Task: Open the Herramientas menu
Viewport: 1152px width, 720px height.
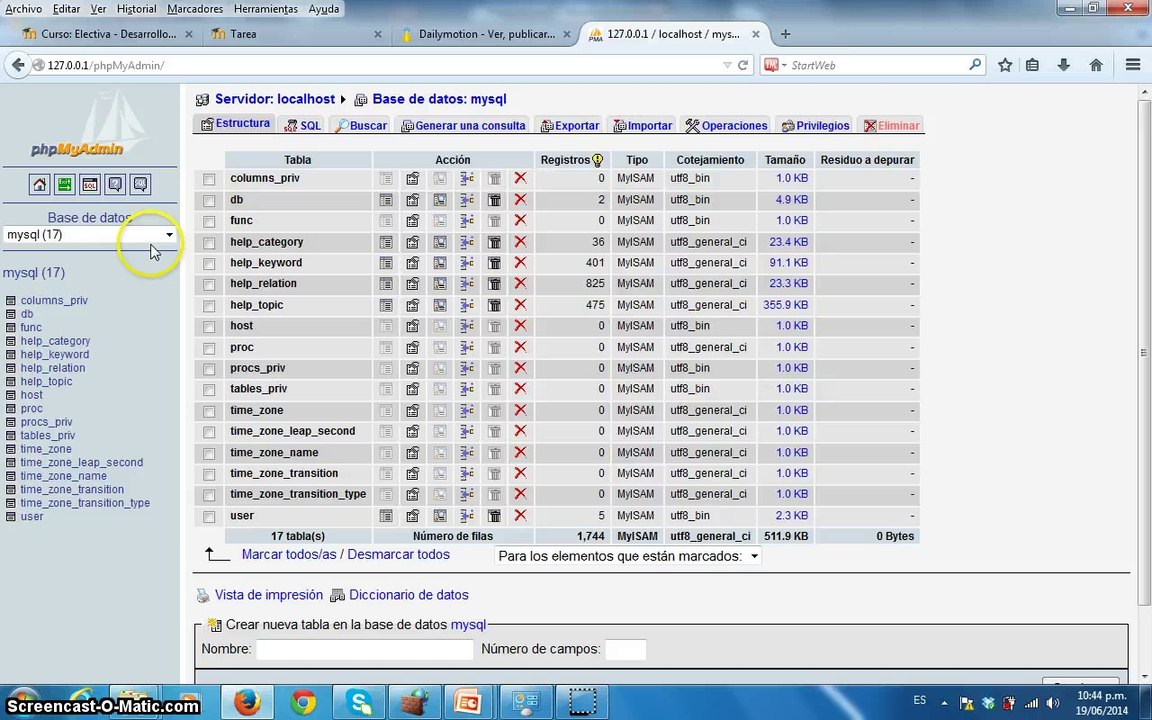Action: tap(266, 9)
